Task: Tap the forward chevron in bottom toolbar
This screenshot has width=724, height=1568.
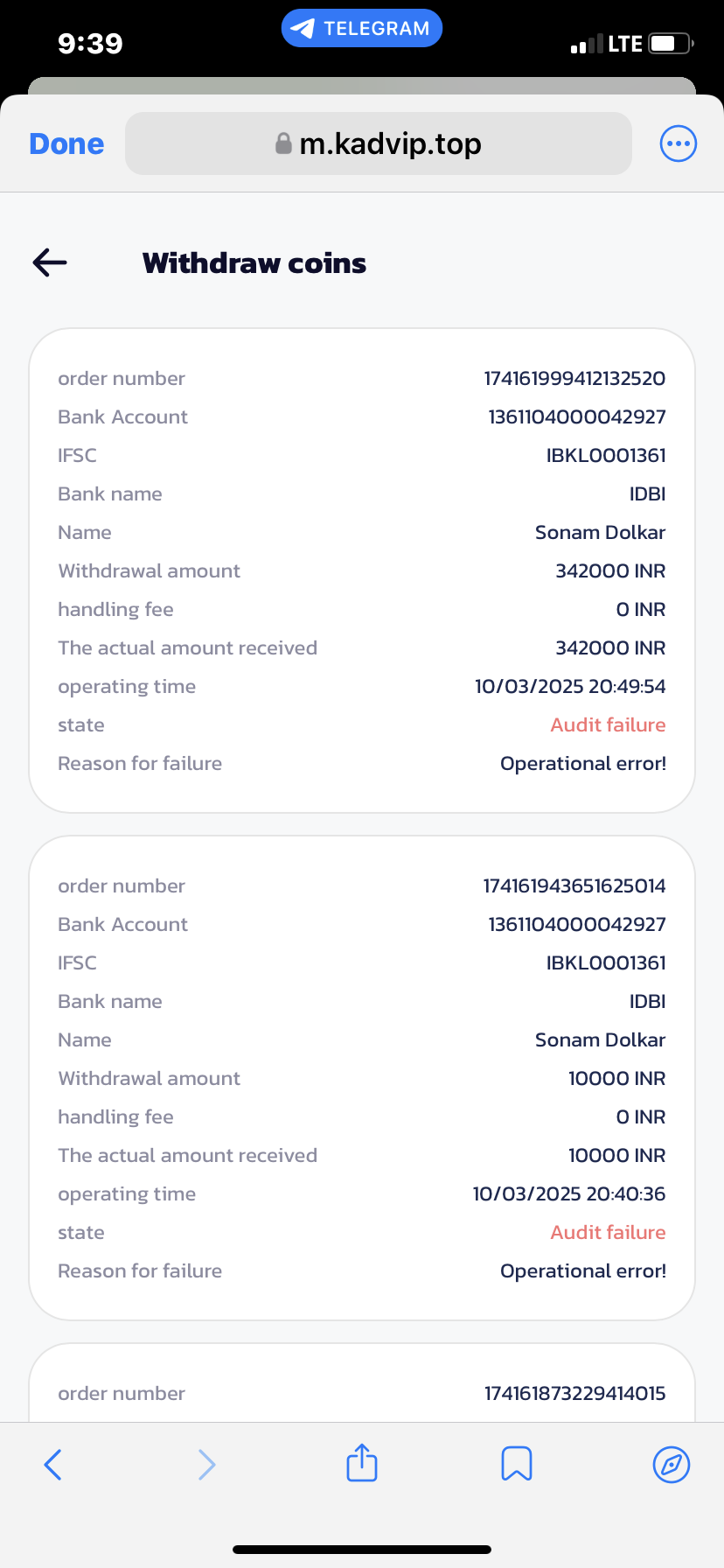Action: (x=206, y=1464)
